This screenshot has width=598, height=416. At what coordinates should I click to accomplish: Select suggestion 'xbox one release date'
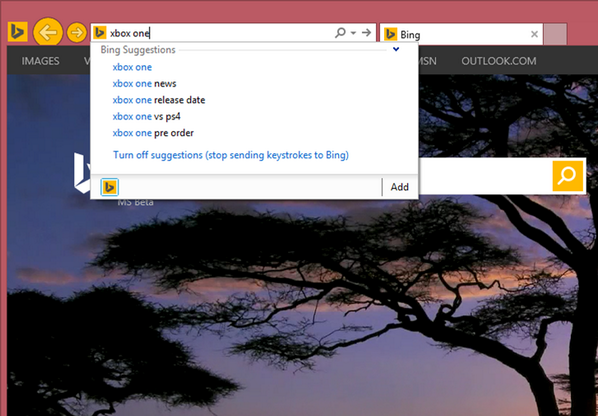pos(159,100)
